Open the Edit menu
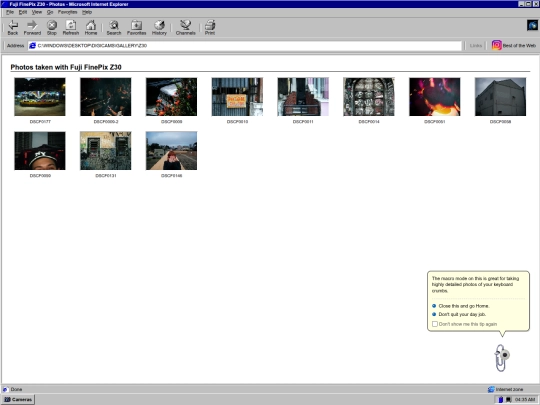 pos(23,12)
